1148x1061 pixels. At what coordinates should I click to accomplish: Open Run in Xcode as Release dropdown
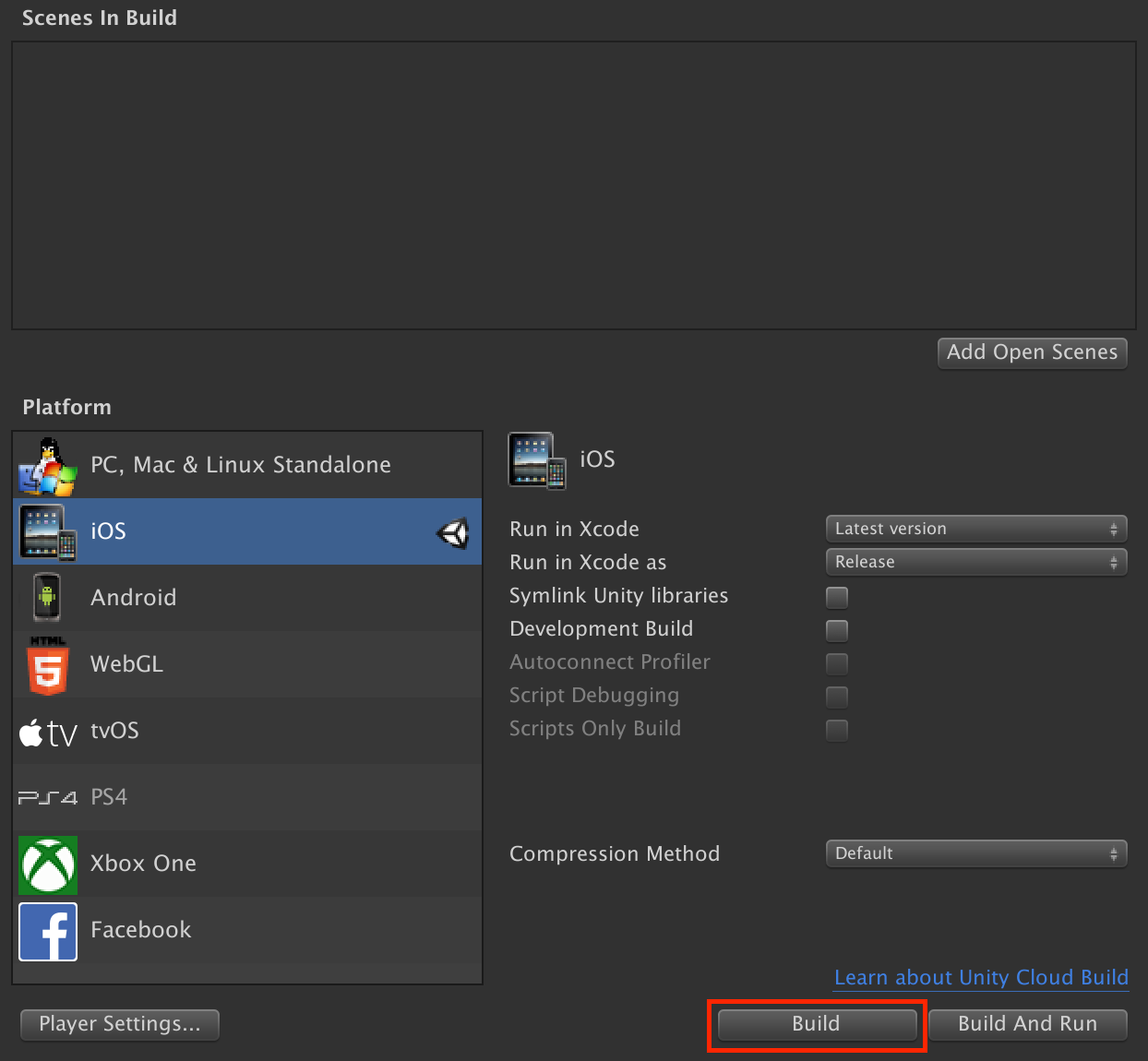point(976,562)
